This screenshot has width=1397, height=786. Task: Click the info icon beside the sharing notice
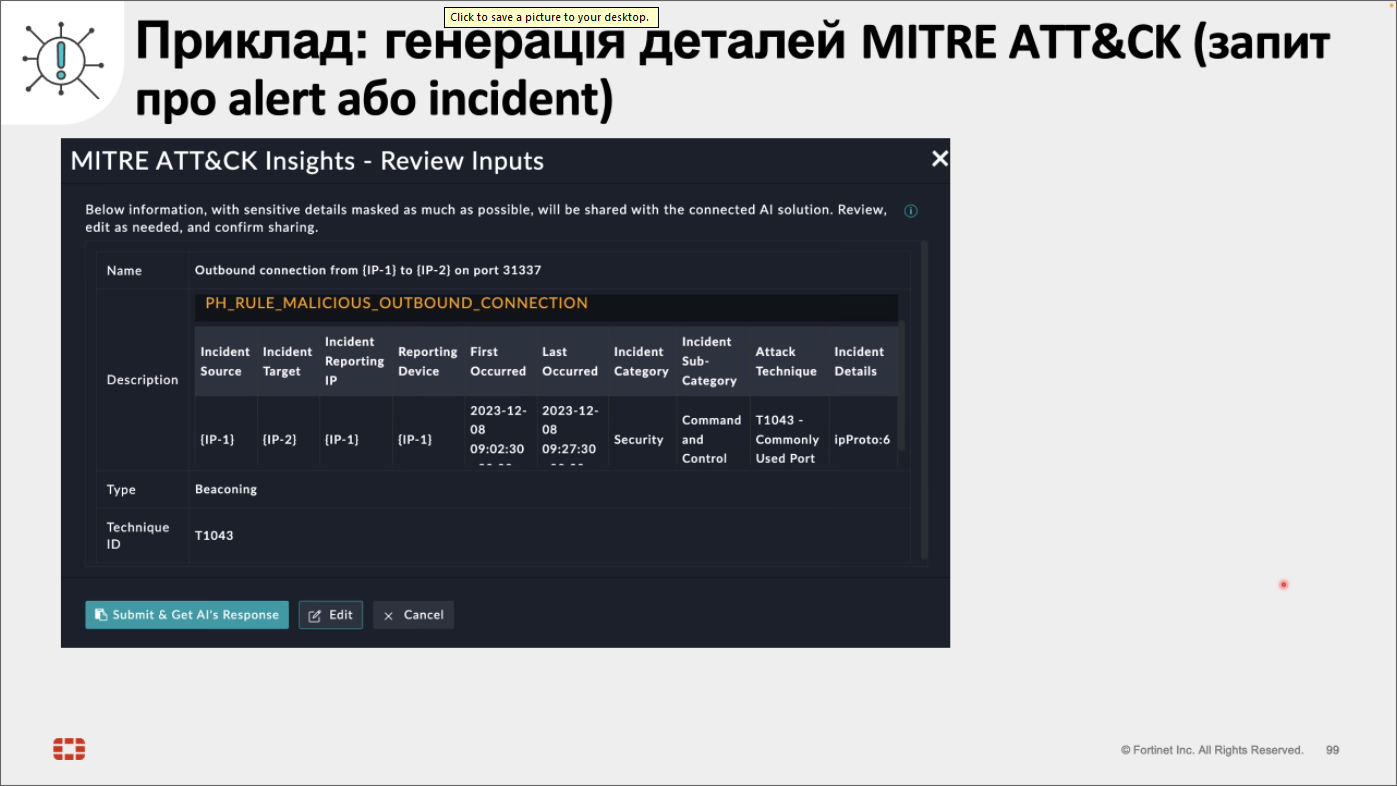pos(910,211)
